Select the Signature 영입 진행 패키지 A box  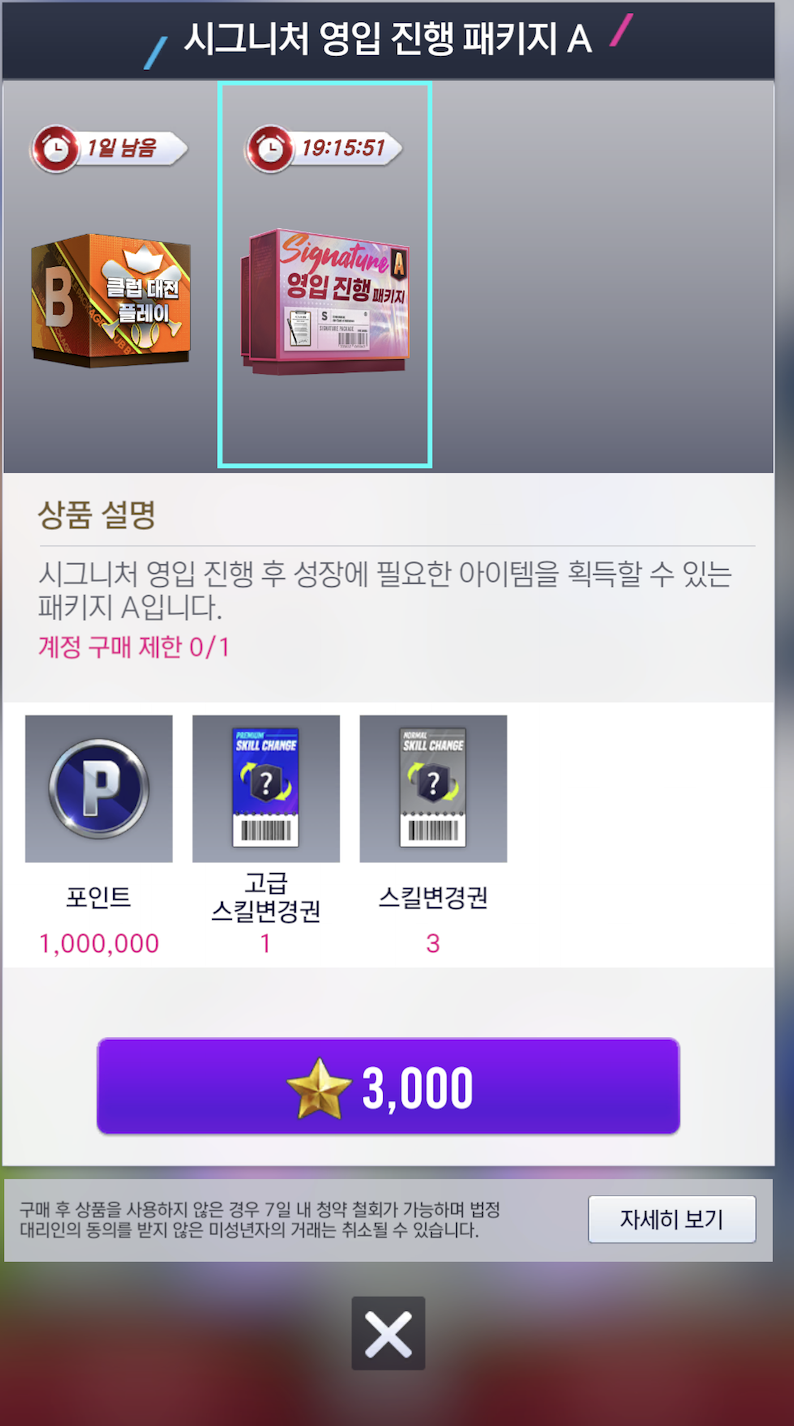click(x=325, y=301)
